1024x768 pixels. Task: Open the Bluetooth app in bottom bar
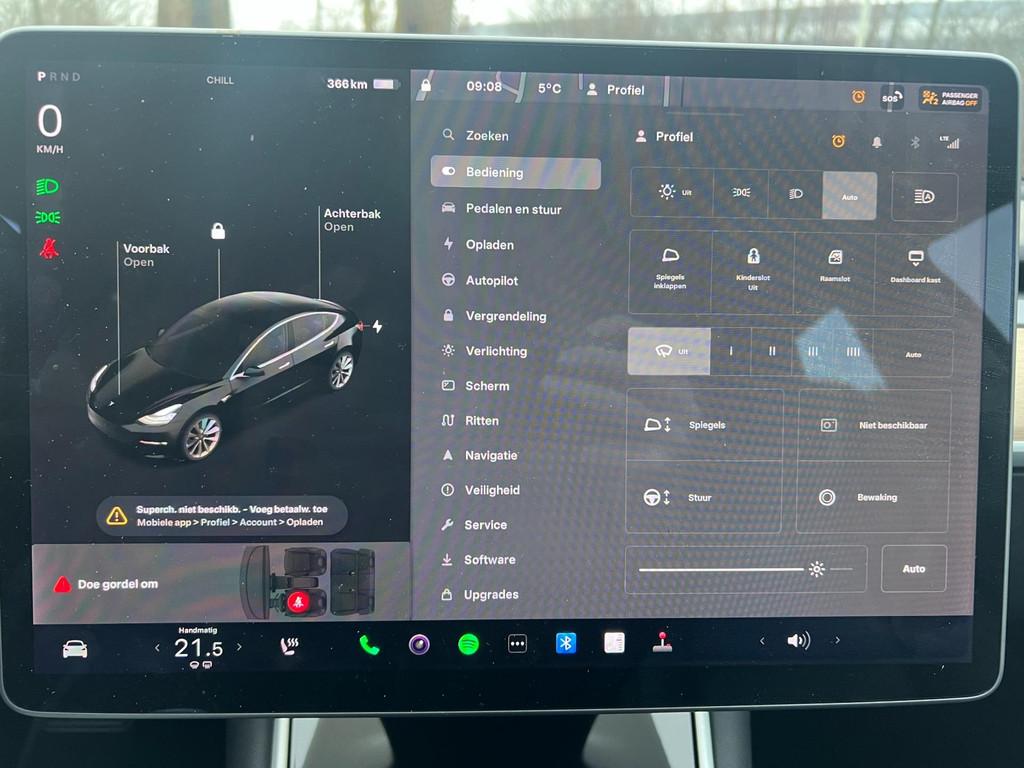tap(566, 643)
